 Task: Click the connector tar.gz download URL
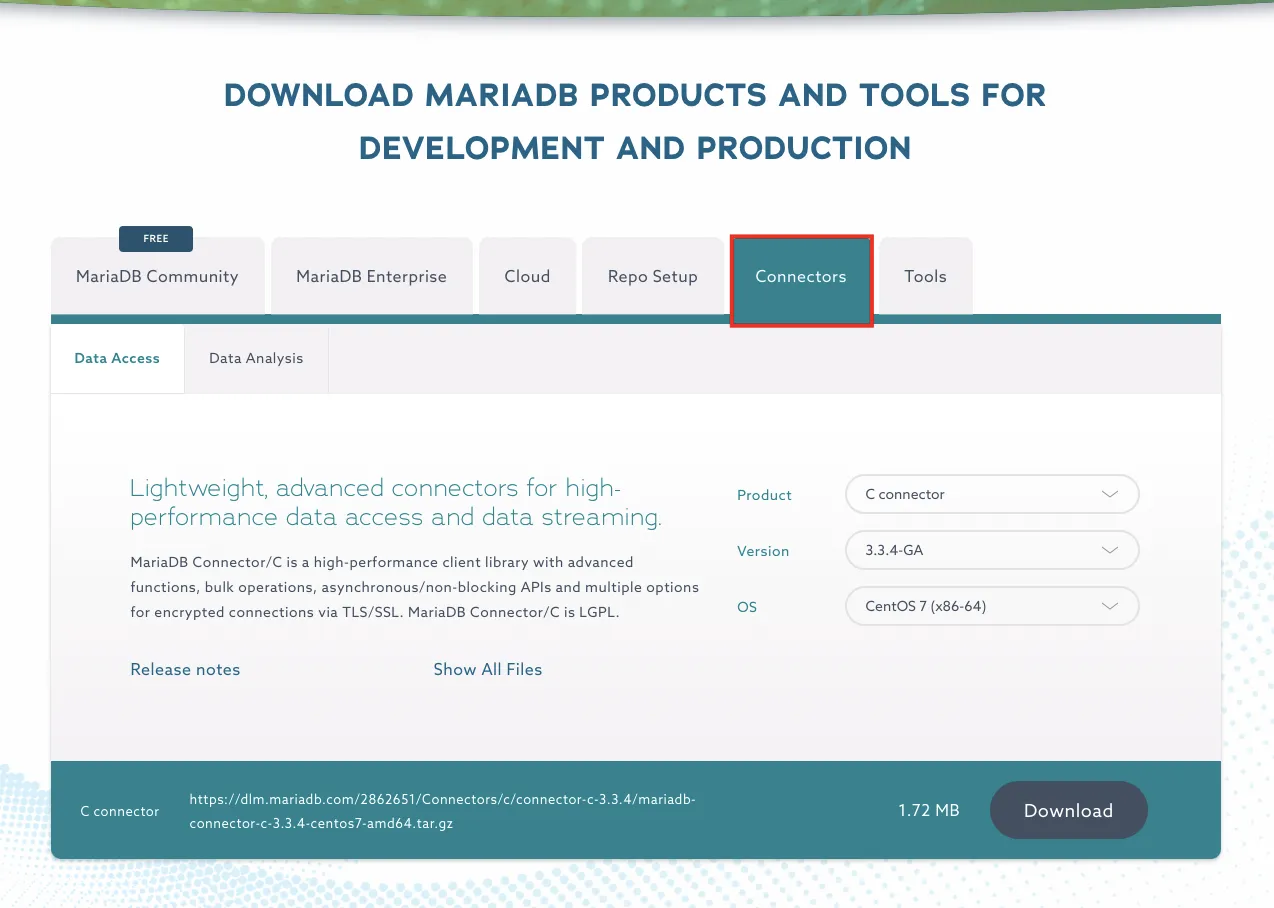coord(442,812)
